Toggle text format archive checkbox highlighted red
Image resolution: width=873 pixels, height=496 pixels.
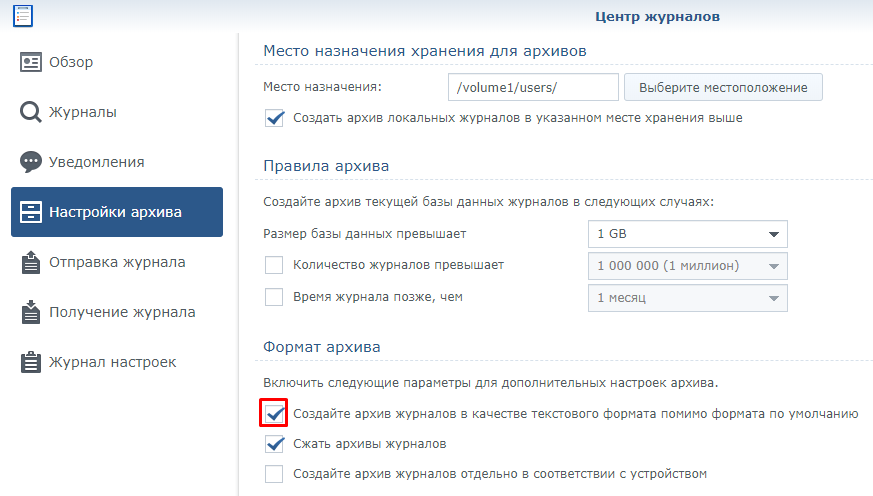(274, 413)
